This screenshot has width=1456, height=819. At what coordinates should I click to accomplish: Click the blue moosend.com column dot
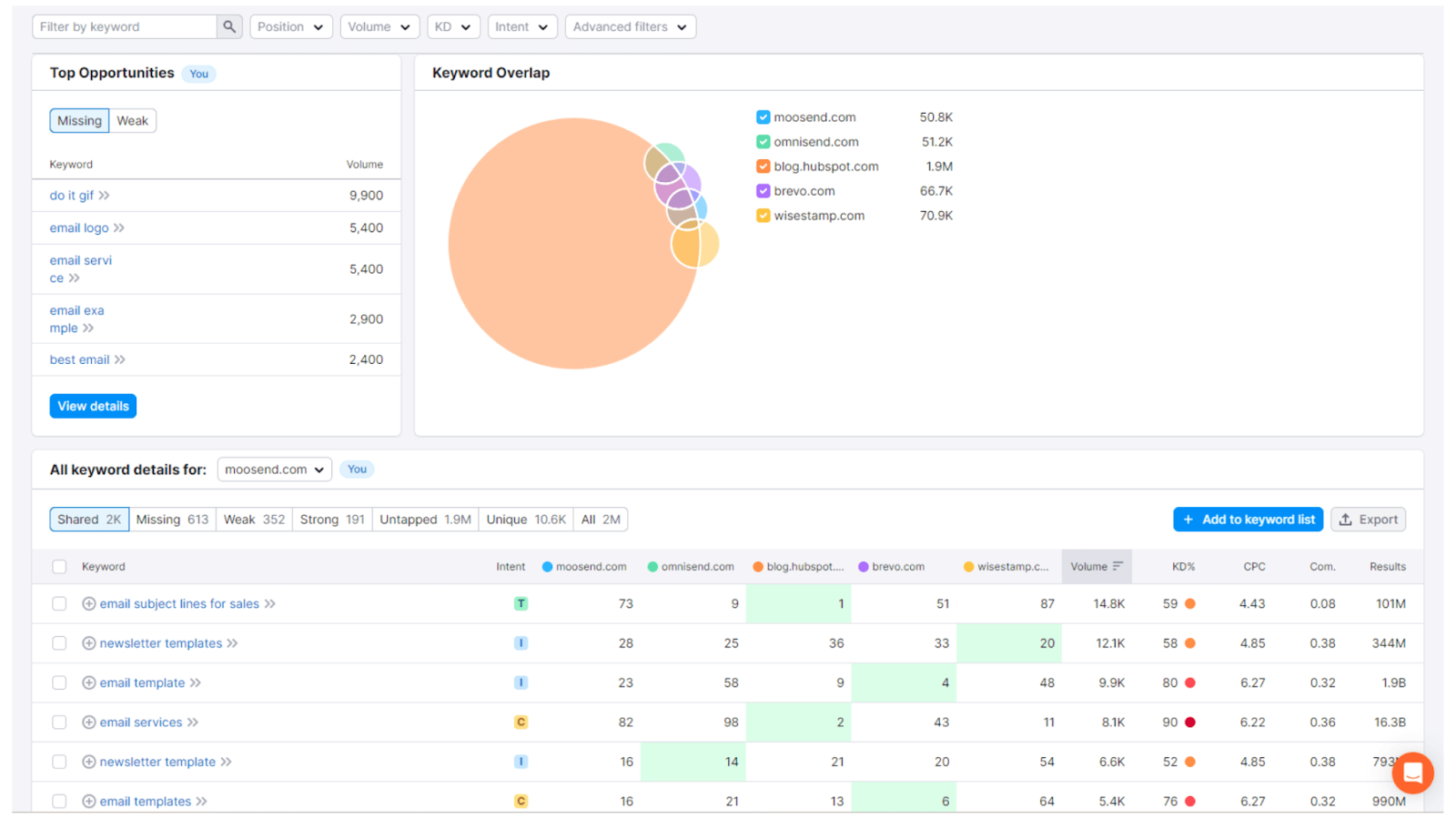click(548, 567)
